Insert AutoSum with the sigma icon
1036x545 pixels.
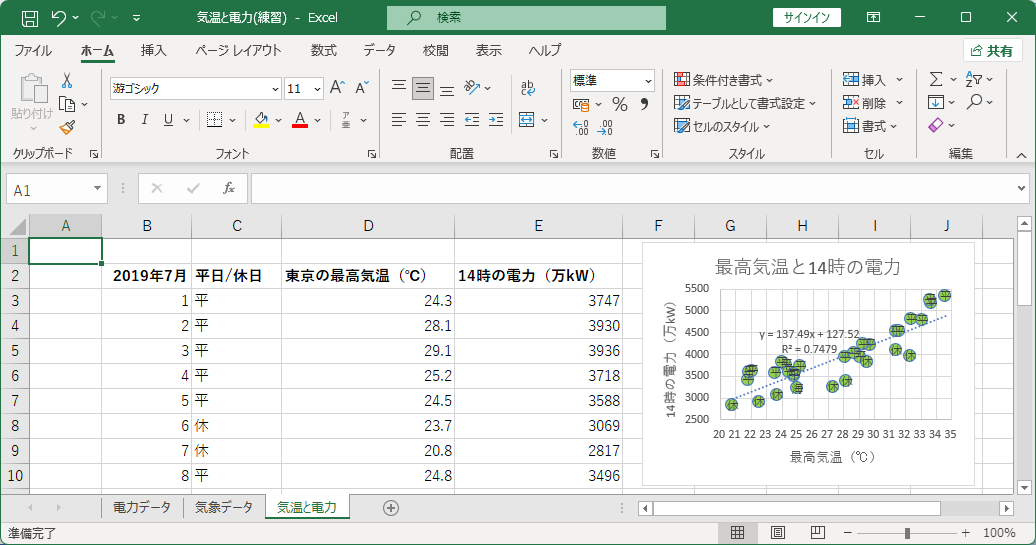click(x=936, y=79)
